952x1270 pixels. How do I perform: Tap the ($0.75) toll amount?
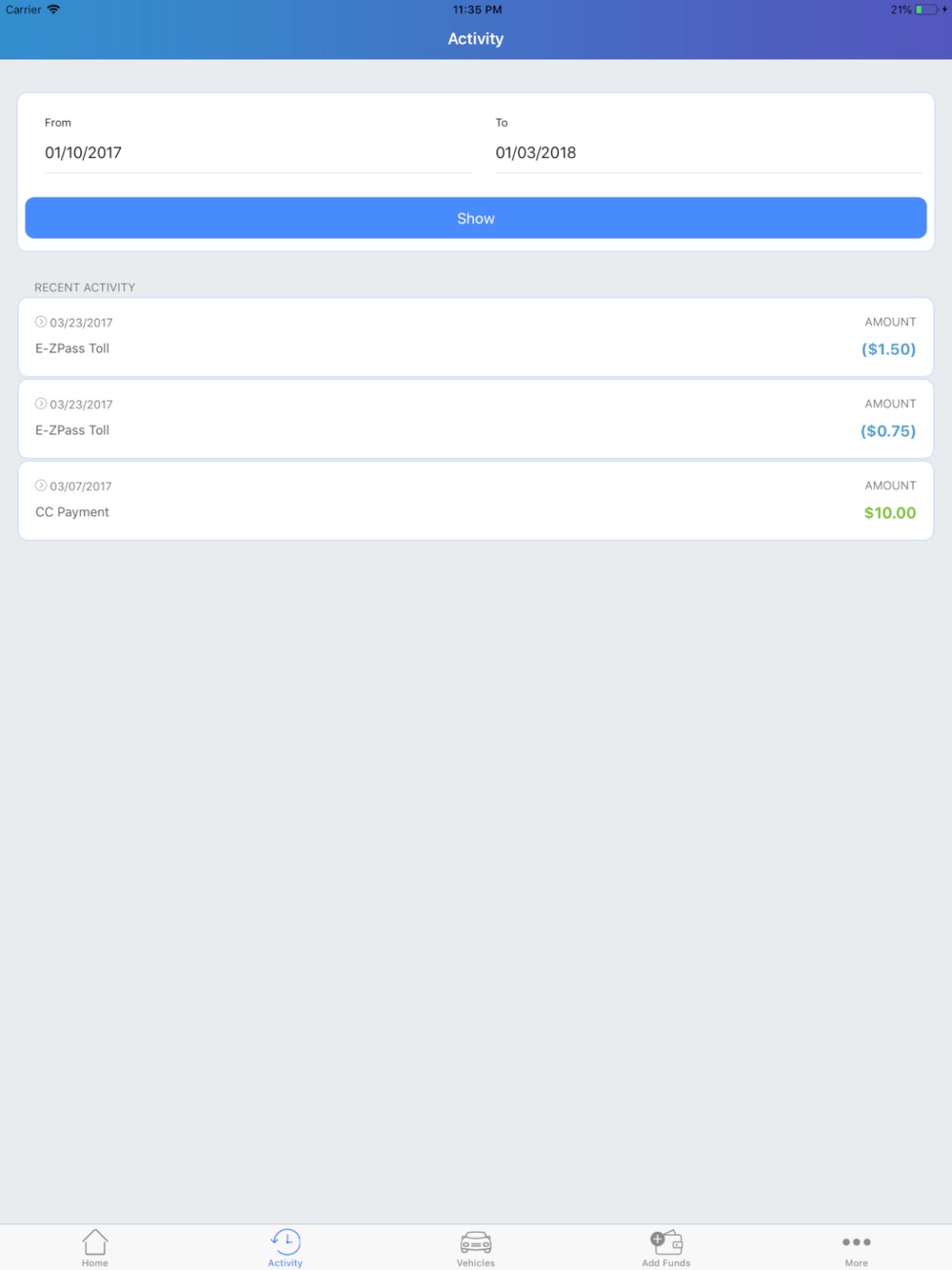888,431
